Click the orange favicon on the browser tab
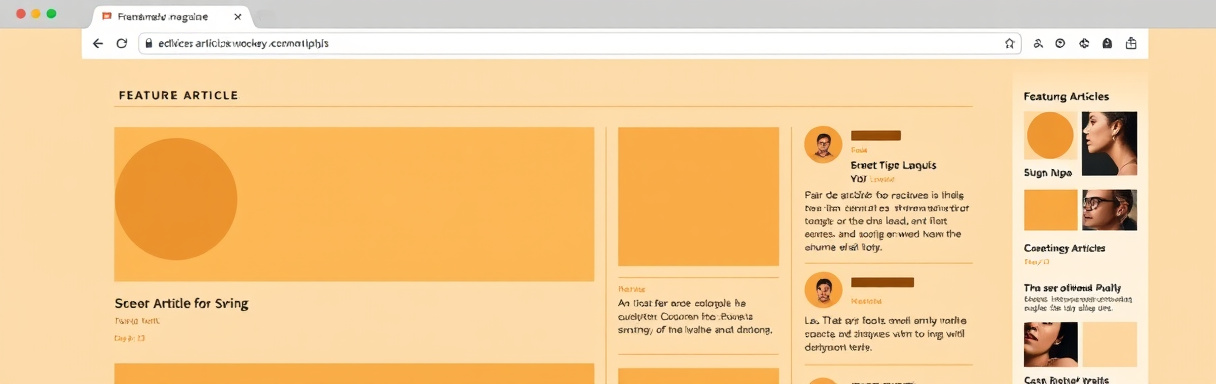This screenshot has width=1216, height=384. tap(107, 17)
